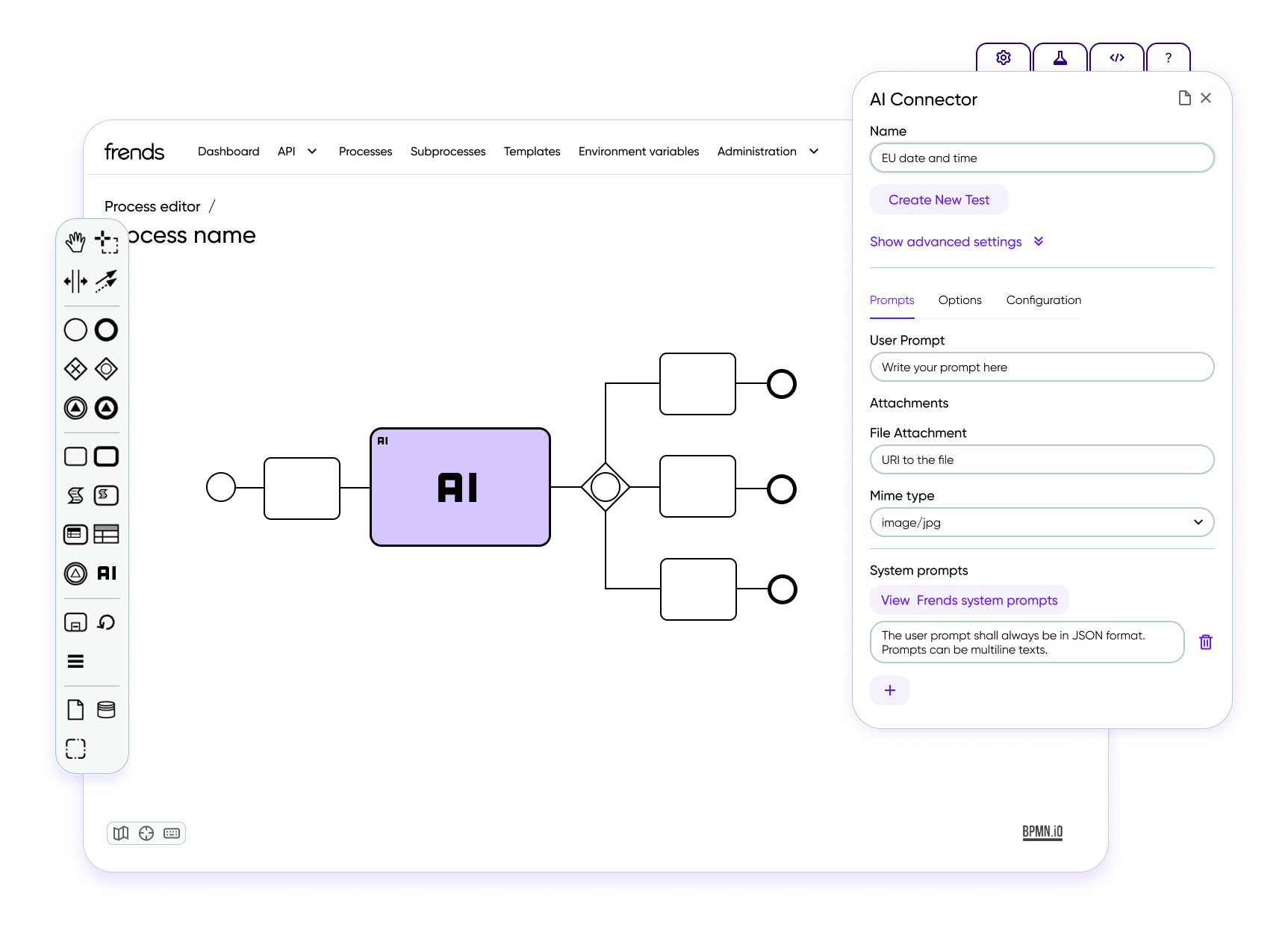Open the Configuration tab
The image size is (1288, 930).
pos(1043,300)
